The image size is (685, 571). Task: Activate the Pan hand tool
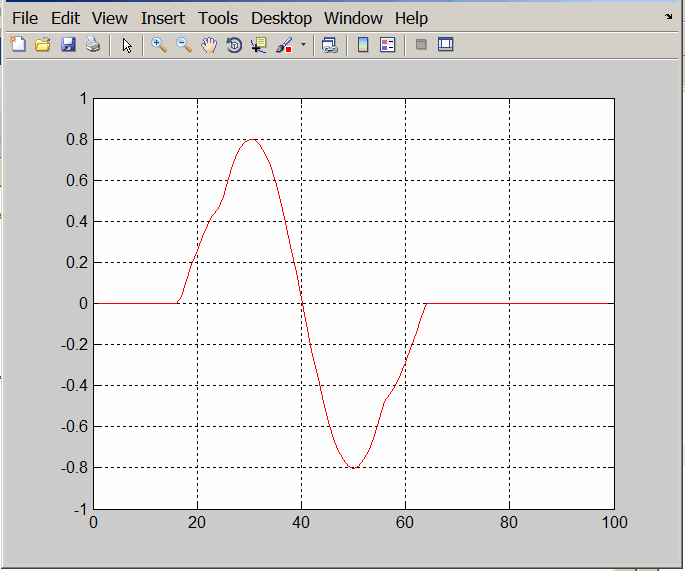[209, 45]
